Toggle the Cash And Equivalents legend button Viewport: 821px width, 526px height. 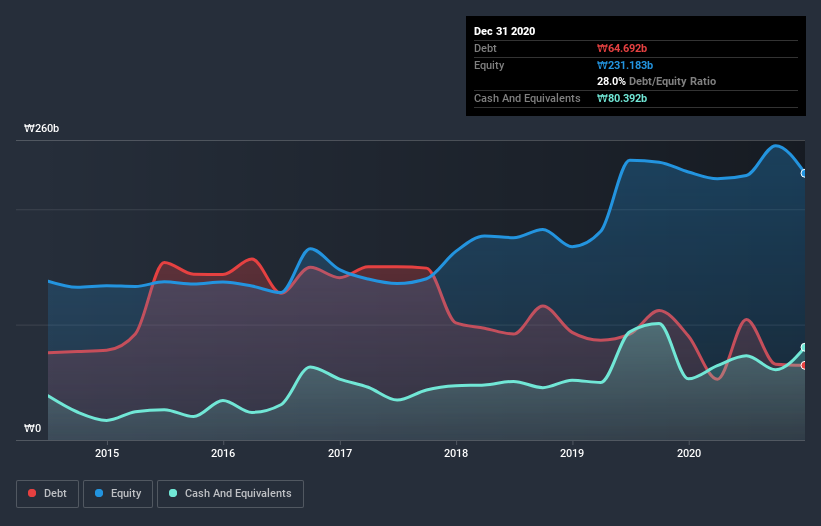[x=230, y=494]
